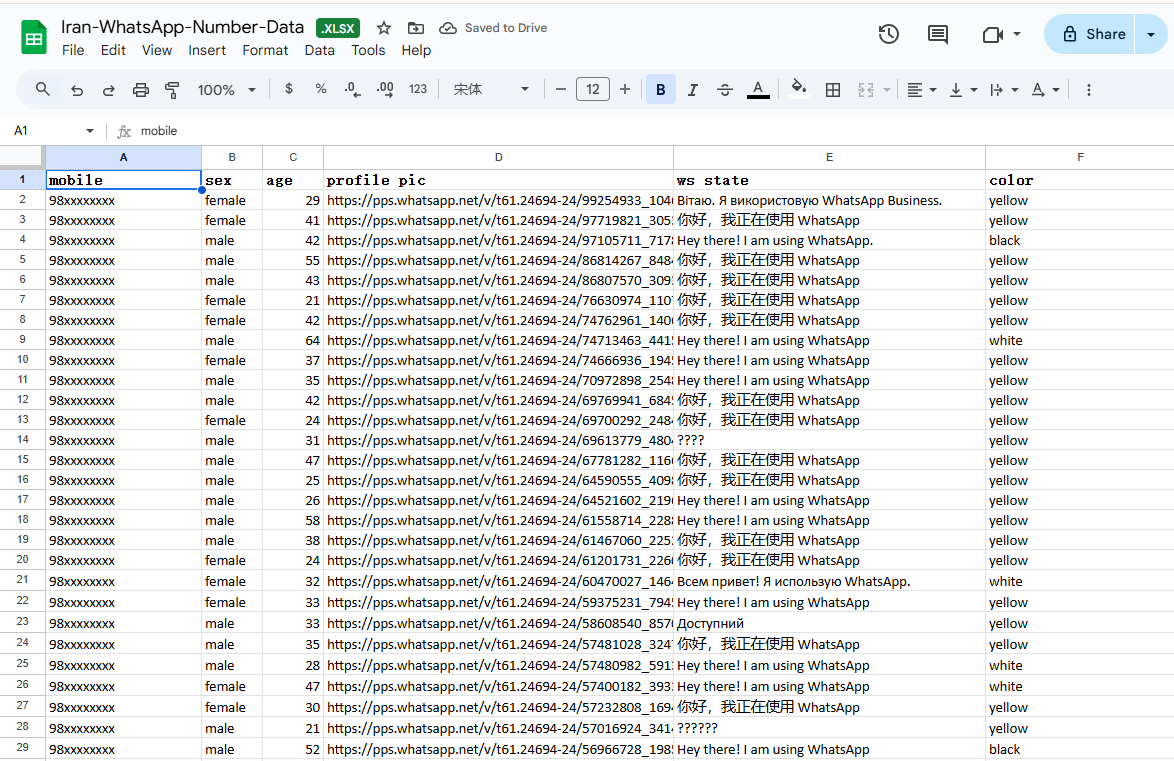Click the document title Iran-WhatsApp-Number-Data
This screenshot has height=761, width=1174.
(183, 27)
